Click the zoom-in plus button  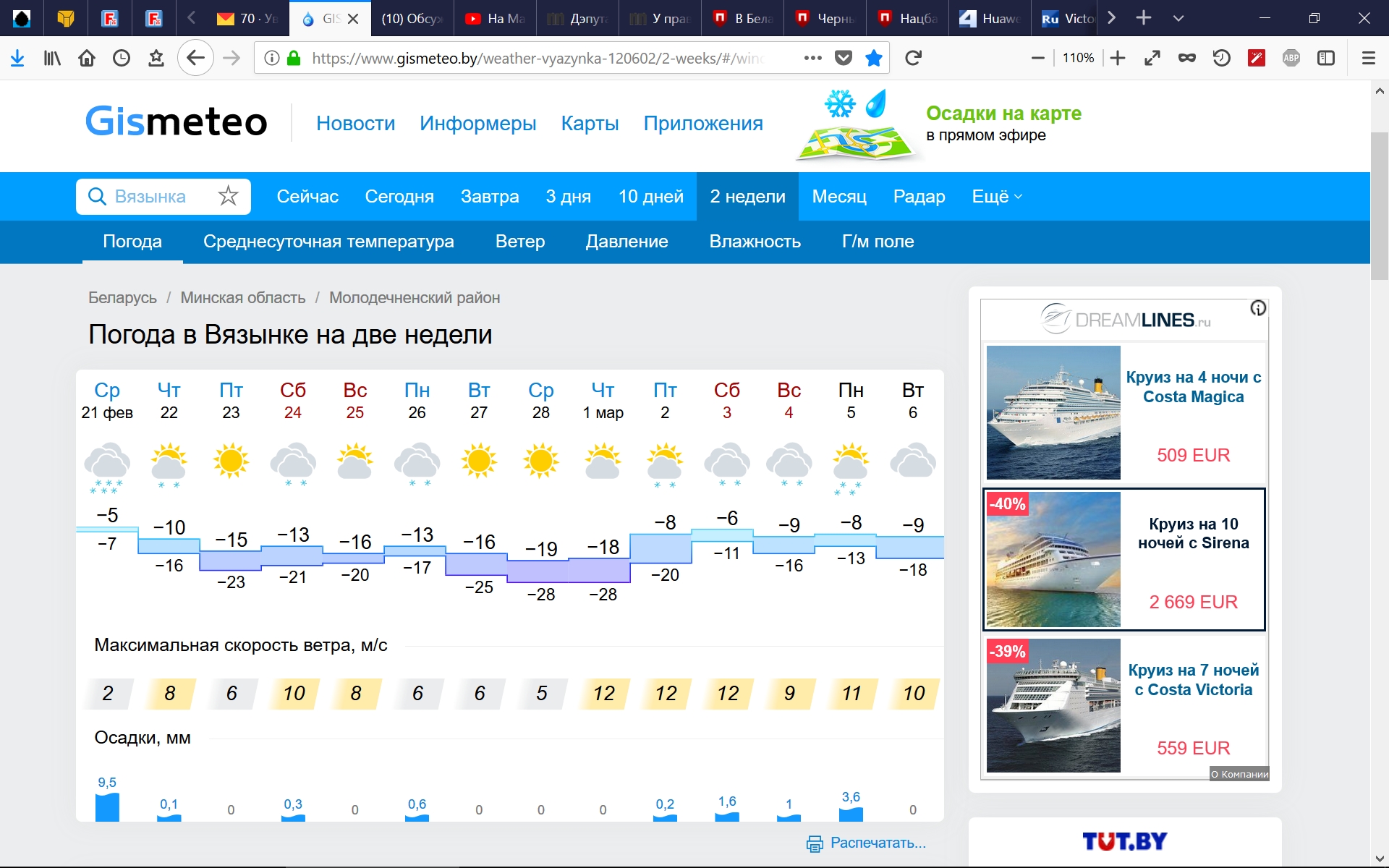coord(1118,58)
